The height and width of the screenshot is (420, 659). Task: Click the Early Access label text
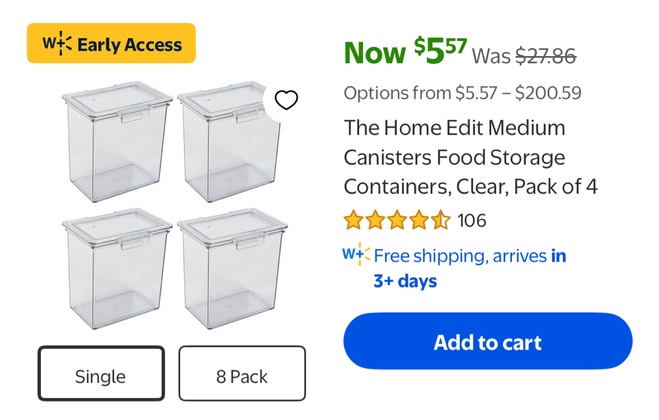pos(129,44)
